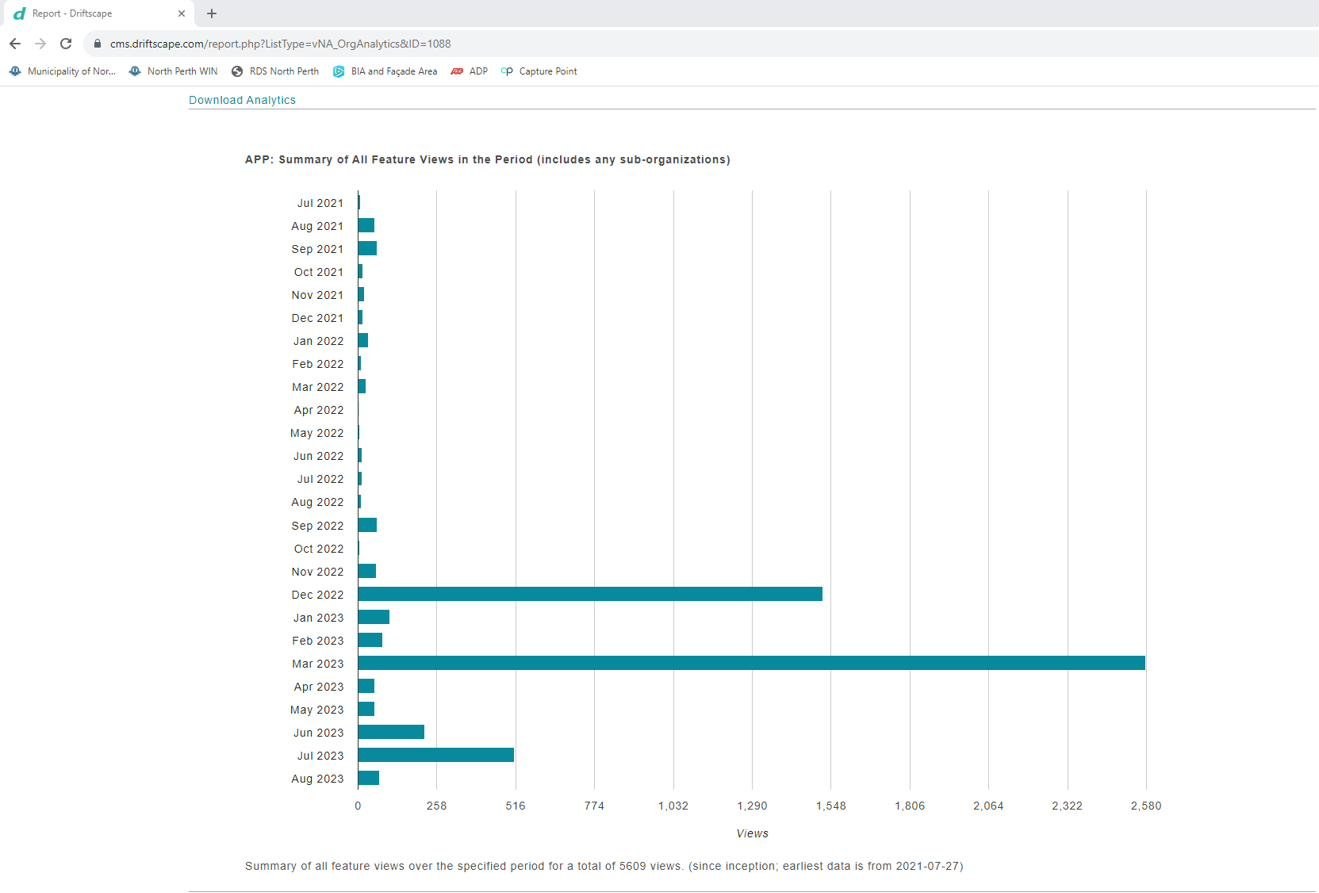
Task: Click the Feb 2023 bar in chart
Action: (x=370, y=640)
